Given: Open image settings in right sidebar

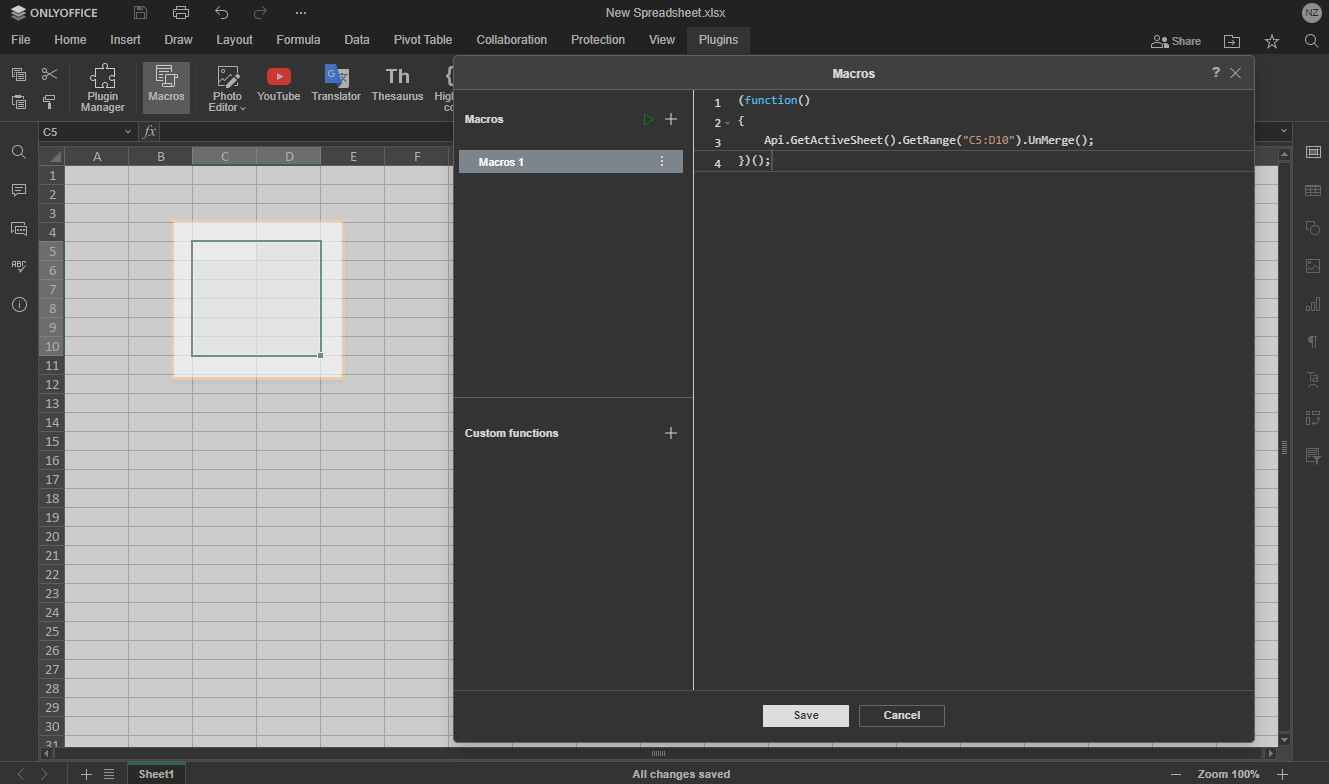Looking at the screenshot, I should [1313, 266].
